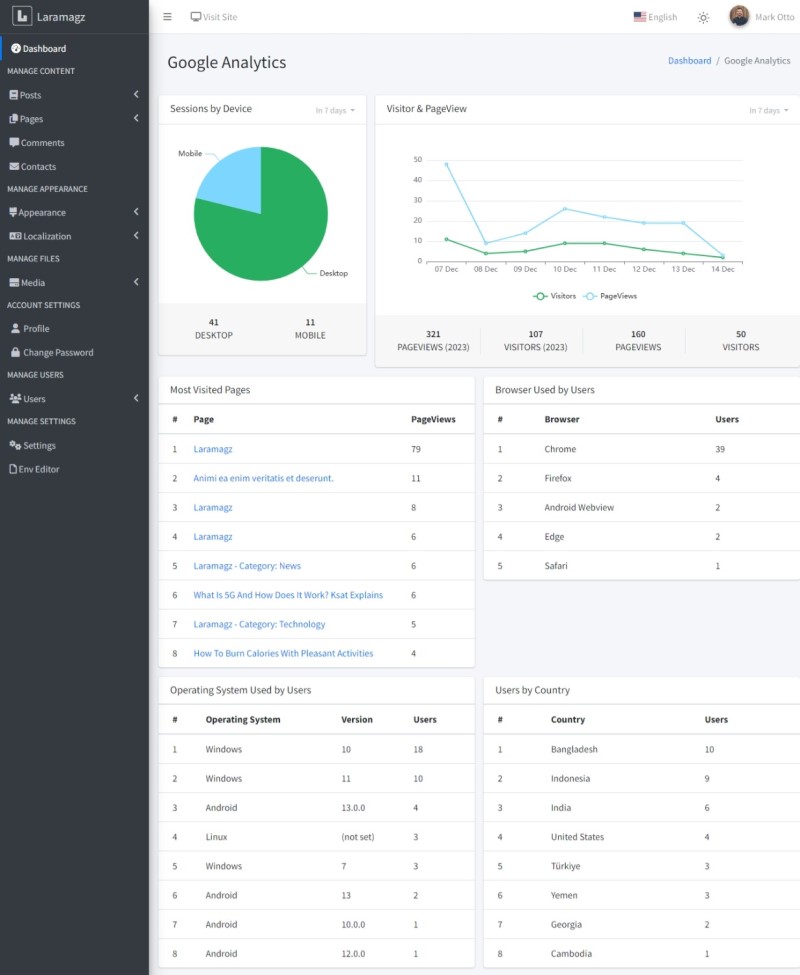800x975 pixels.
Task: Open the Contacts menu item
Action: click(75, 166)
